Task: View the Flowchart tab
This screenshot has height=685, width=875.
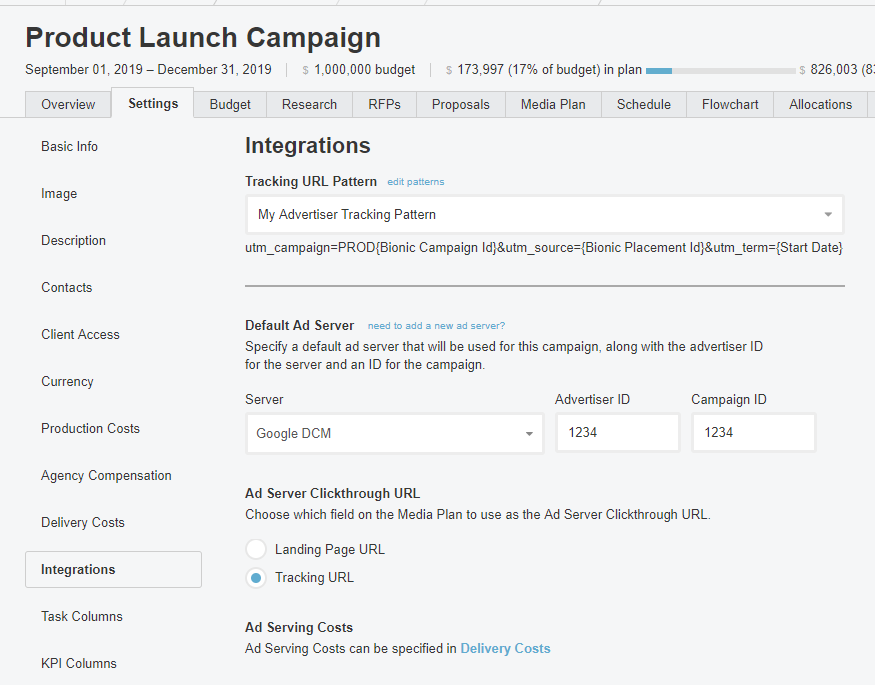Action: (x=730, y=104)
